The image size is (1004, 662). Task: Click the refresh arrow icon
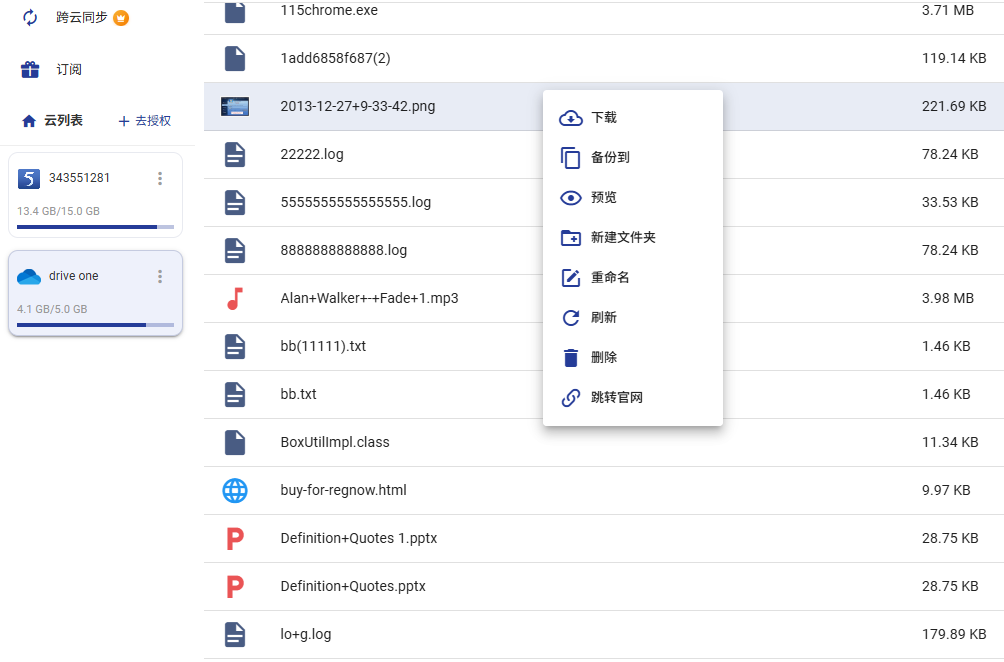click(571, 318)
